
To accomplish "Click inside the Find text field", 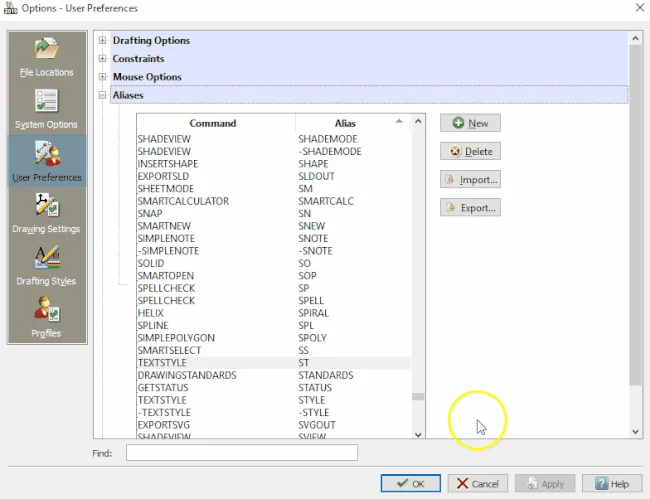I will coord(241,453).
